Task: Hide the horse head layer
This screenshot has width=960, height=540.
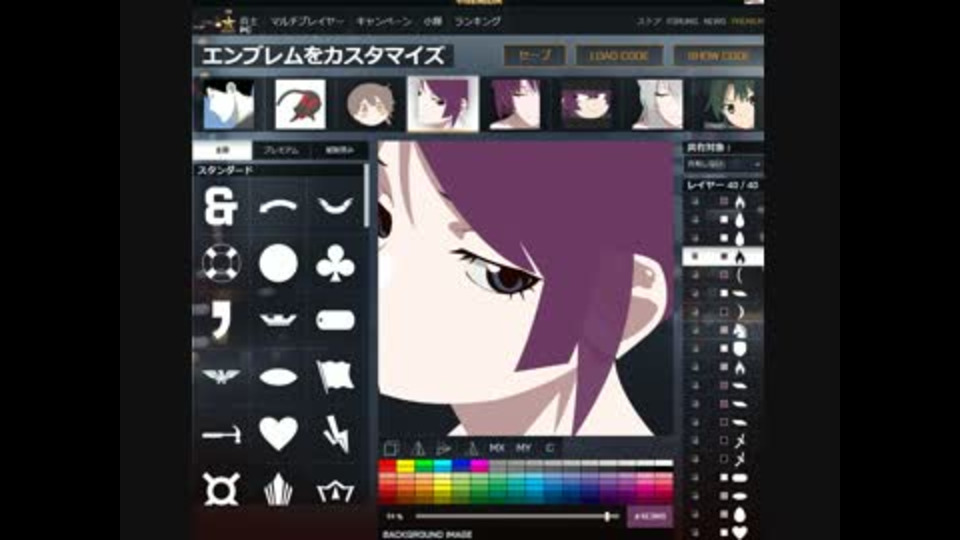Action: pyautogui.click(x=695, y=330)
